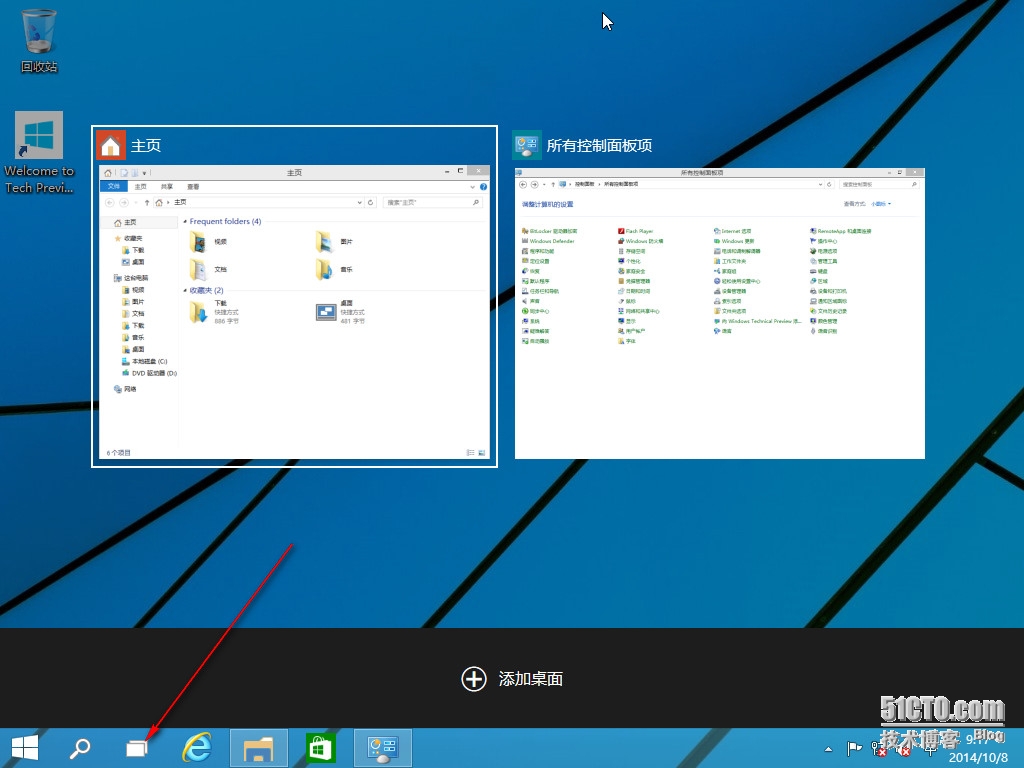Image resolution: width=1024 pixels, height=768 pixels.
Task: Open the Start menu from the taskbar
Action: pos(25,748)
